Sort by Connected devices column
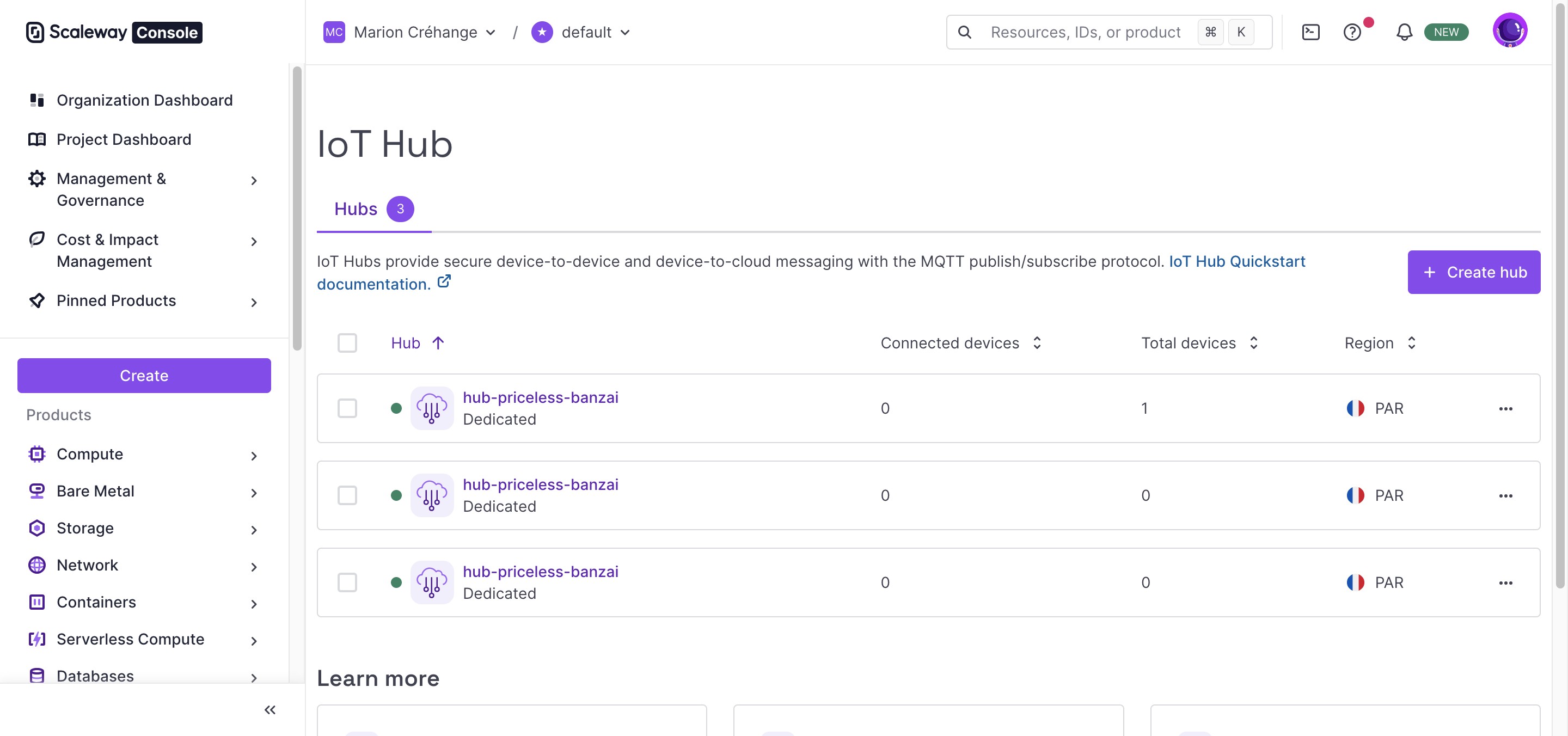This screenshot has width=1568, height=736. tap(960, 343)
